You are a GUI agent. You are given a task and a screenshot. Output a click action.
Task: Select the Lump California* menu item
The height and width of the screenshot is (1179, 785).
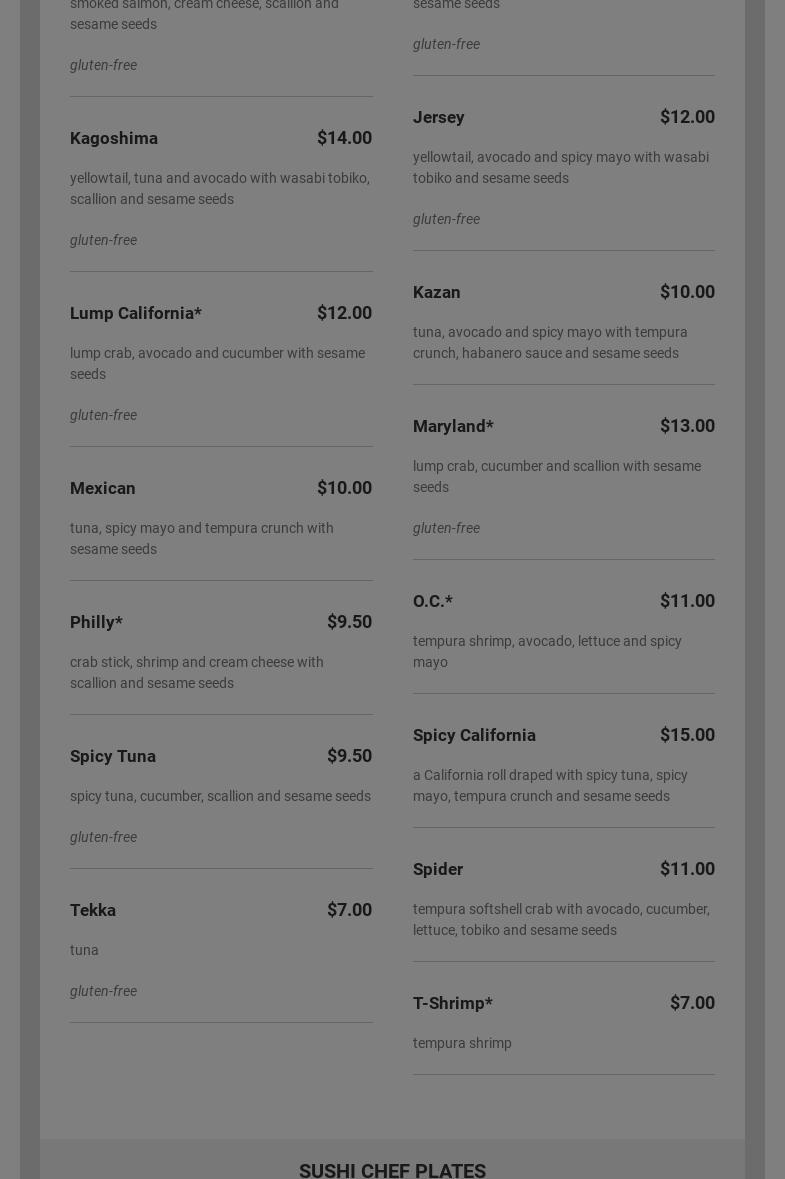pos(136,313)
